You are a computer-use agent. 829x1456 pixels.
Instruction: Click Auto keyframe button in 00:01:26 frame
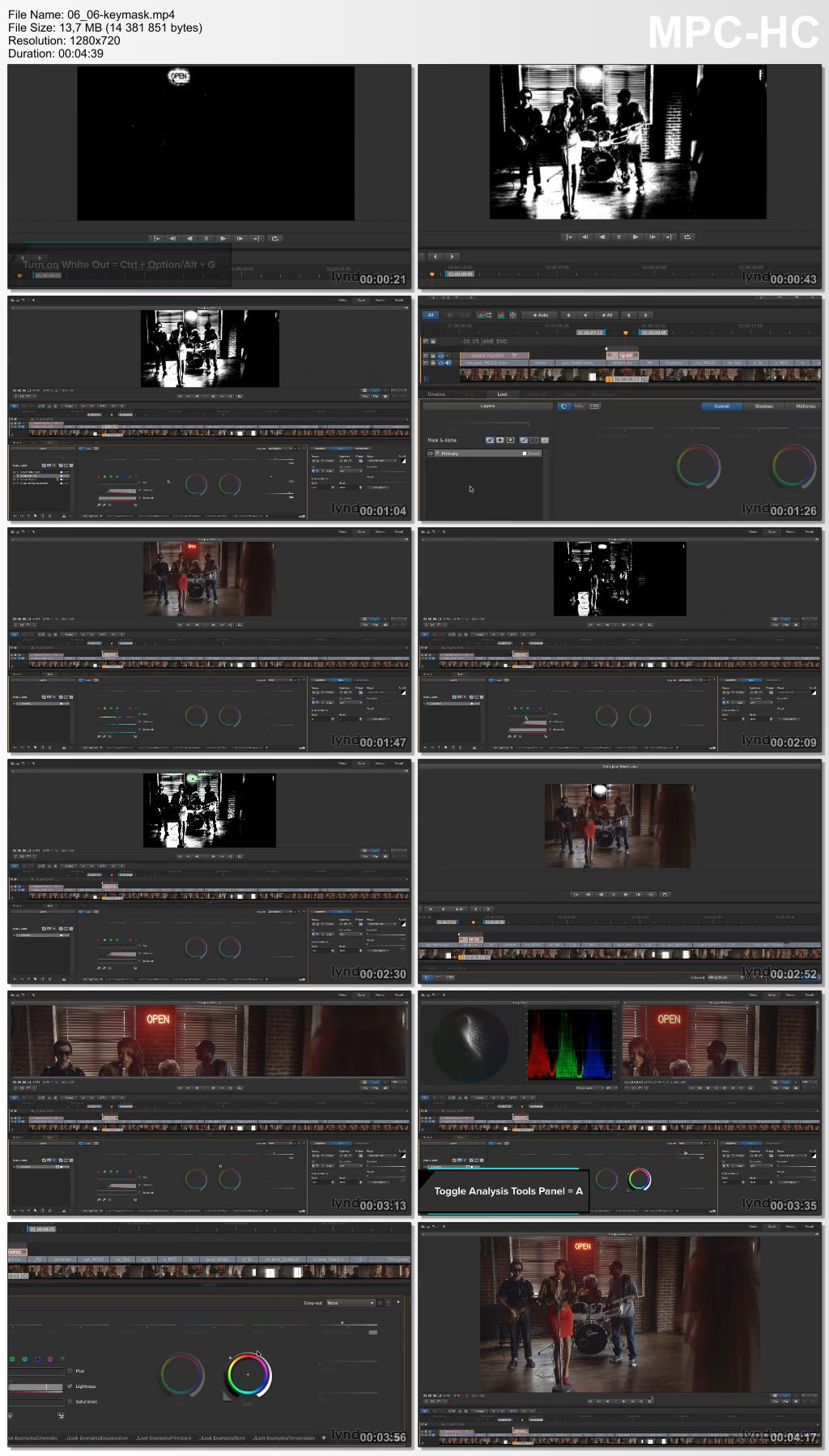539,315
